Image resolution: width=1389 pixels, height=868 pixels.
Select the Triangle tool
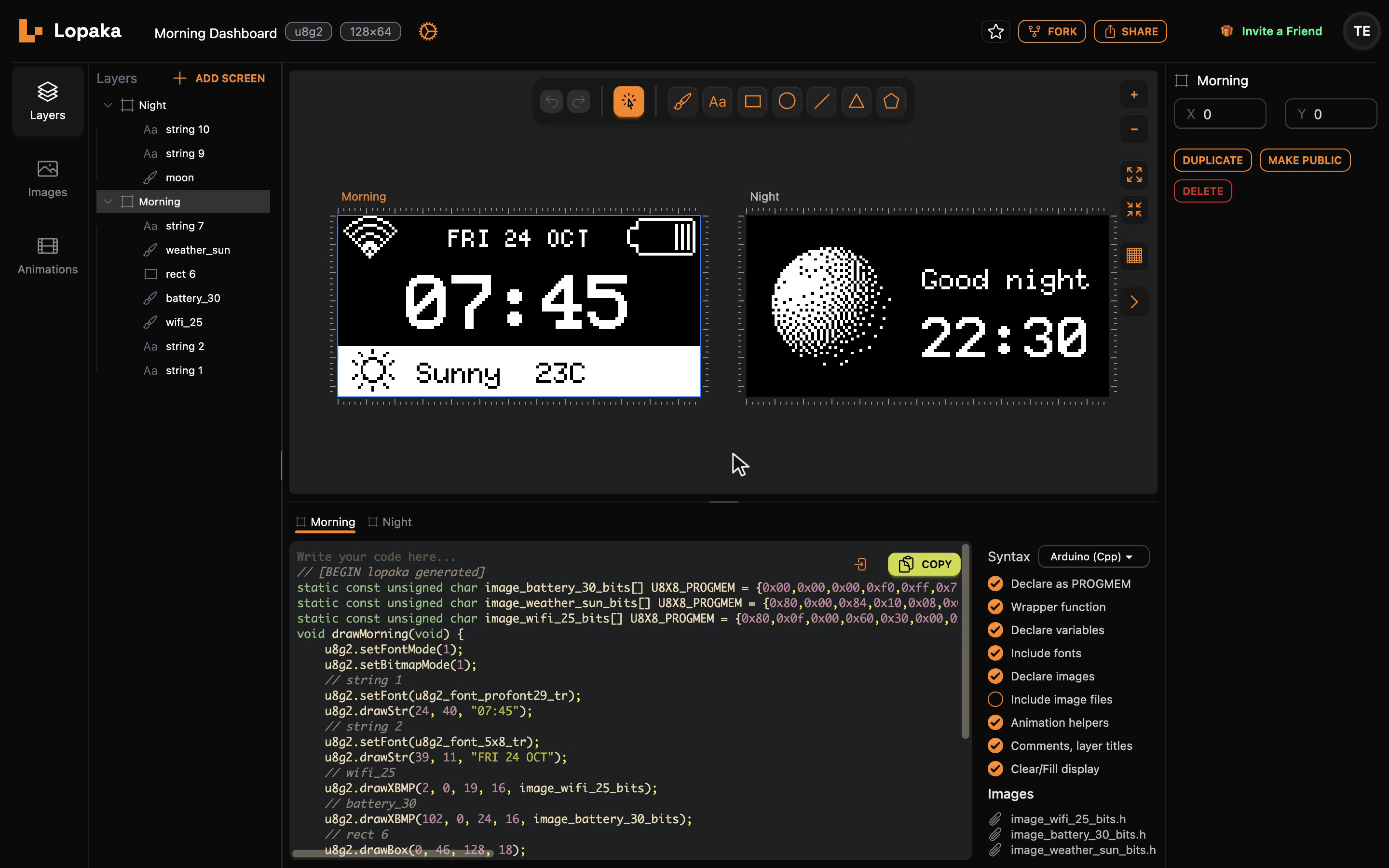pyautogui.click(x=857, y=102)
